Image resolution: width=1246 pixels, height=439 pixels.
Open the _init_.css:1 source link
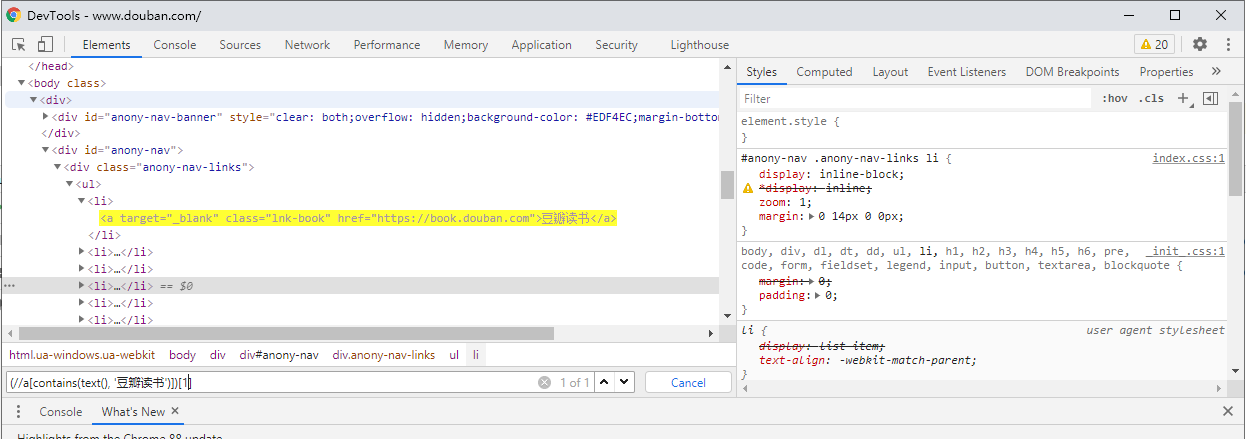[1186, 252]
